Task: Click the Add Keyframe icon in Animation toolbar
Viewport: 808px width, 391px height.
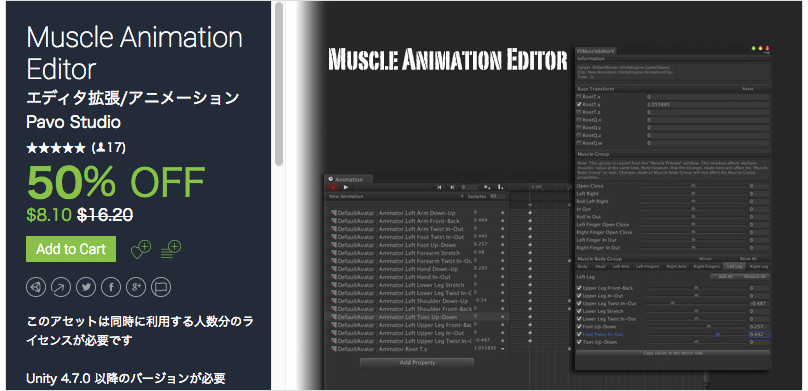Action: [486, 188]
